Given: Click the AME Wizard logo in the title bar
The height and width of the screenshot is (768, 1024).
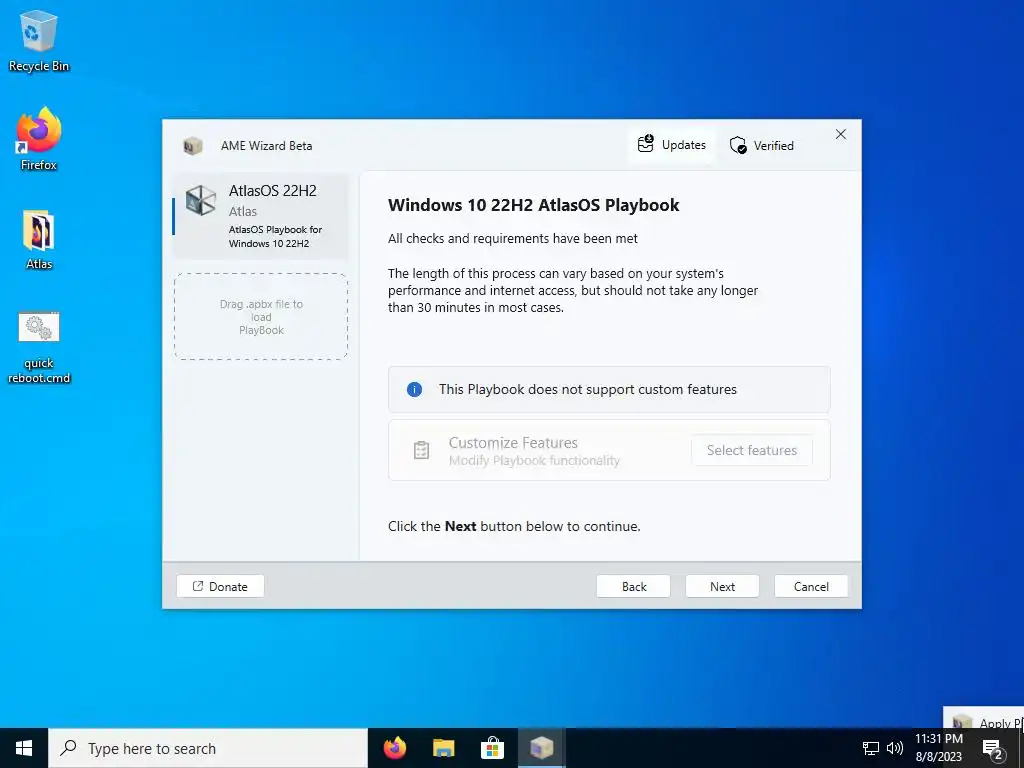Looking at the screenshot, I should click(192, 146).
